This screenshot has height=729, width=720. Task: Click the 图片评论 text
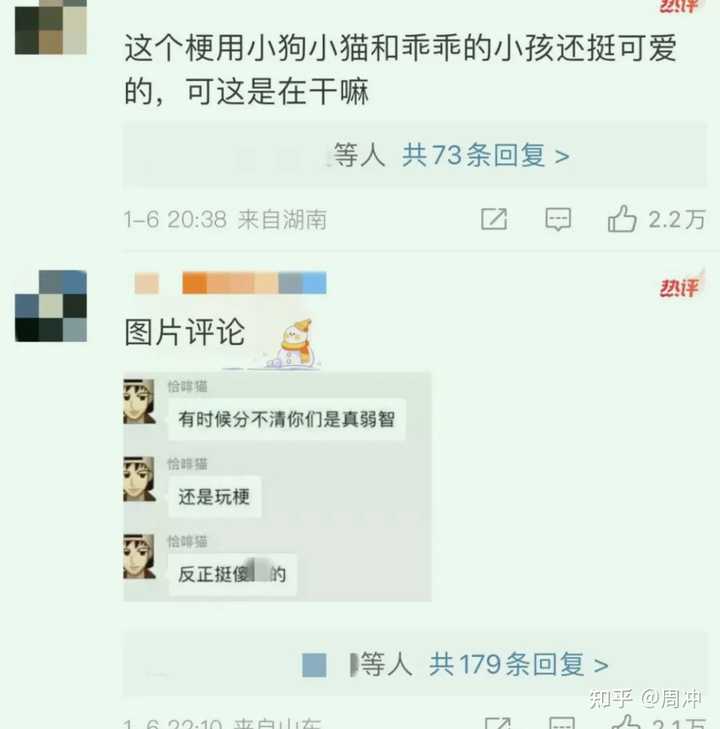coord(185,332)
